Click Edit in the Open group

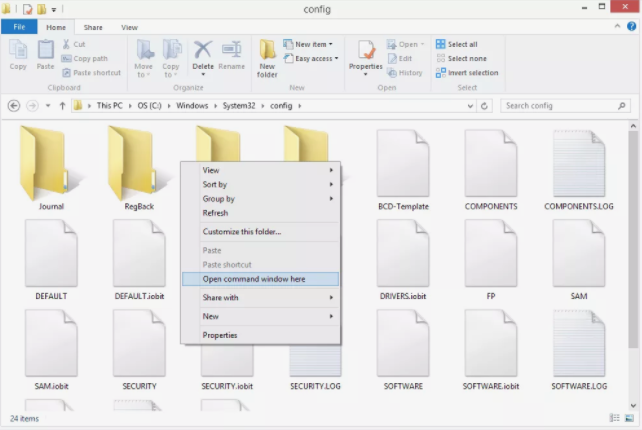[x=400, y=59]
